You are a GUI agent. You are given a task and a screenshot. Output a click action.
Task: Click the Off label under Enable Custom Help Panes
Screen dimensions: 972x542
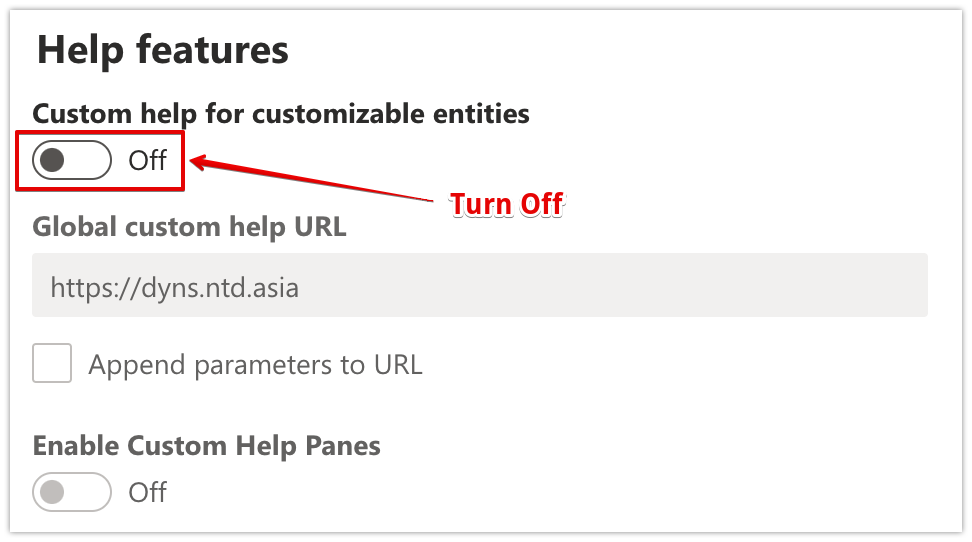coord(147,492)
